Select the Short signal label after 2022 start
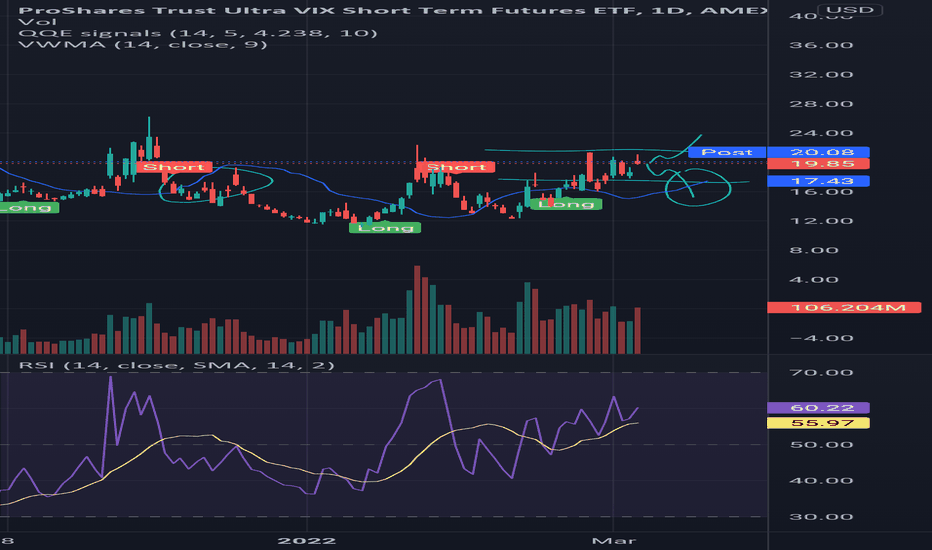The image size is (932, 550). coord(456,167)
